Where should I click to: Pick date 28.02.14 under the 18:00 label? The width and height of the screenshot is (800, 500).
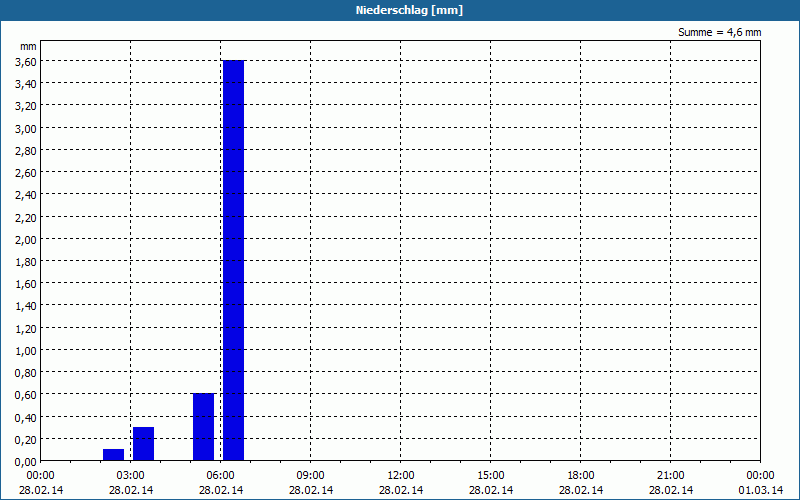click(x=581, y=490)
